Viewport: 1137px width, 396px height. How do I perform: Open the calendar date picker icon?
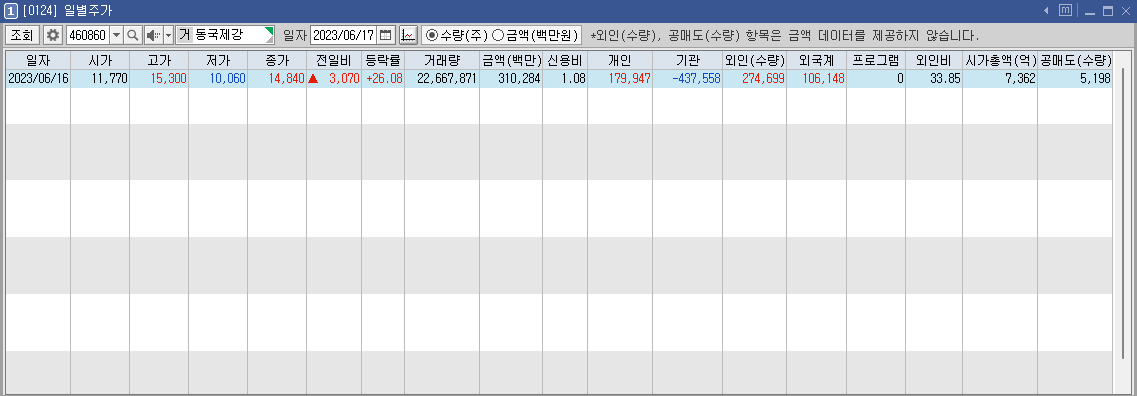tap(386, 35)
